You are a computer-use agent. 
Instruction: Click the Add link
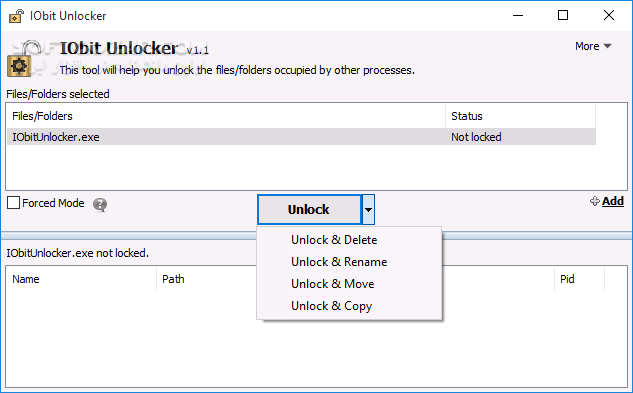click(x=613, y=201)
